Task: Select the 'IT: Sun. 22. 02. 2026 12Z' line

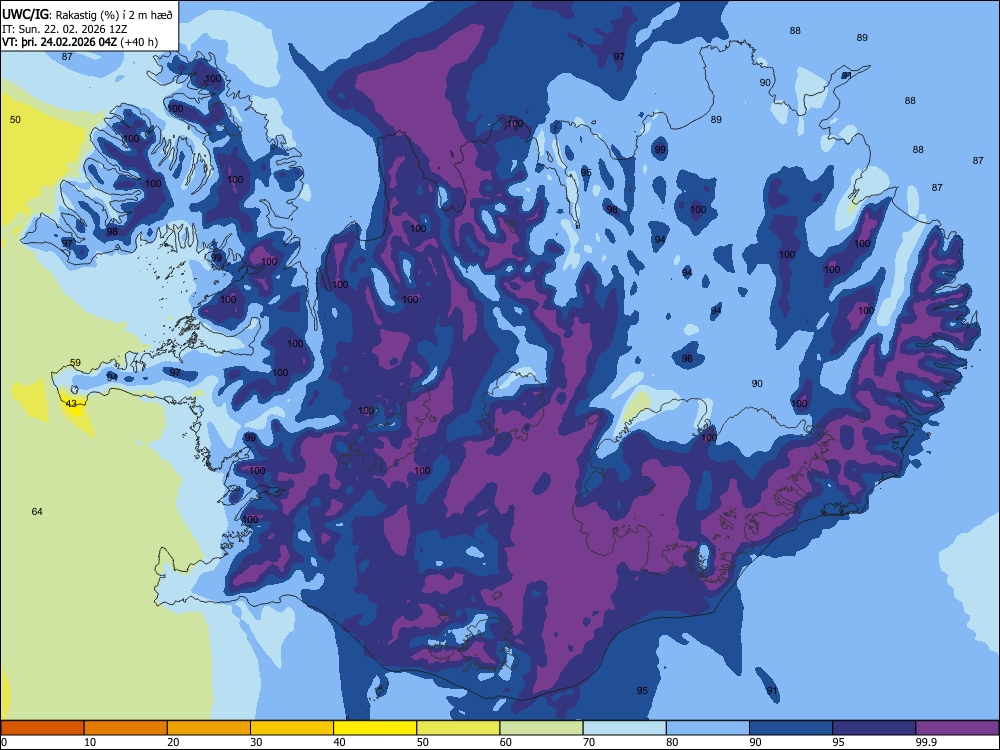Action: pos(64,29)
